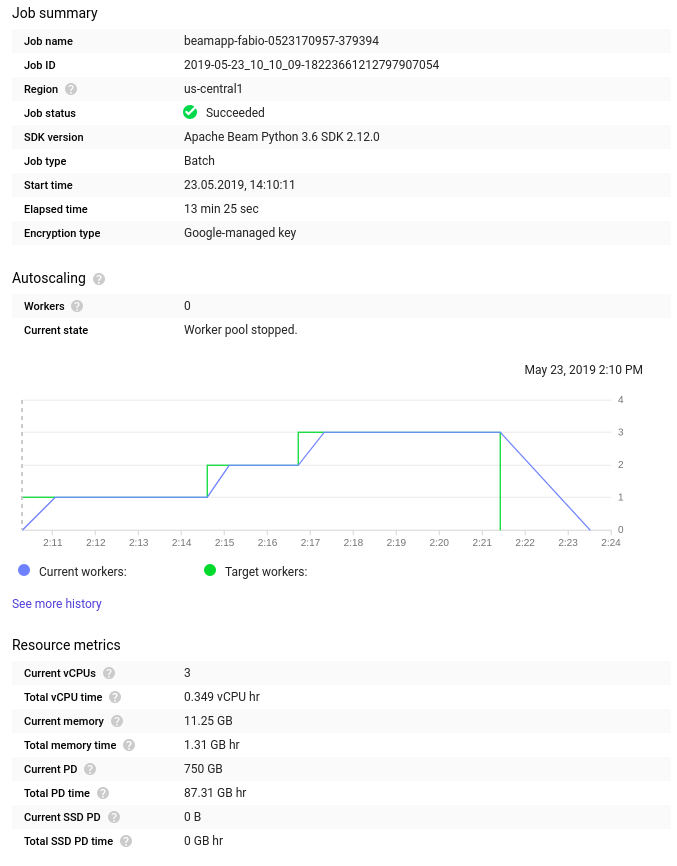
Task: Click the Job summary heading
Action: tap(55, 13)
